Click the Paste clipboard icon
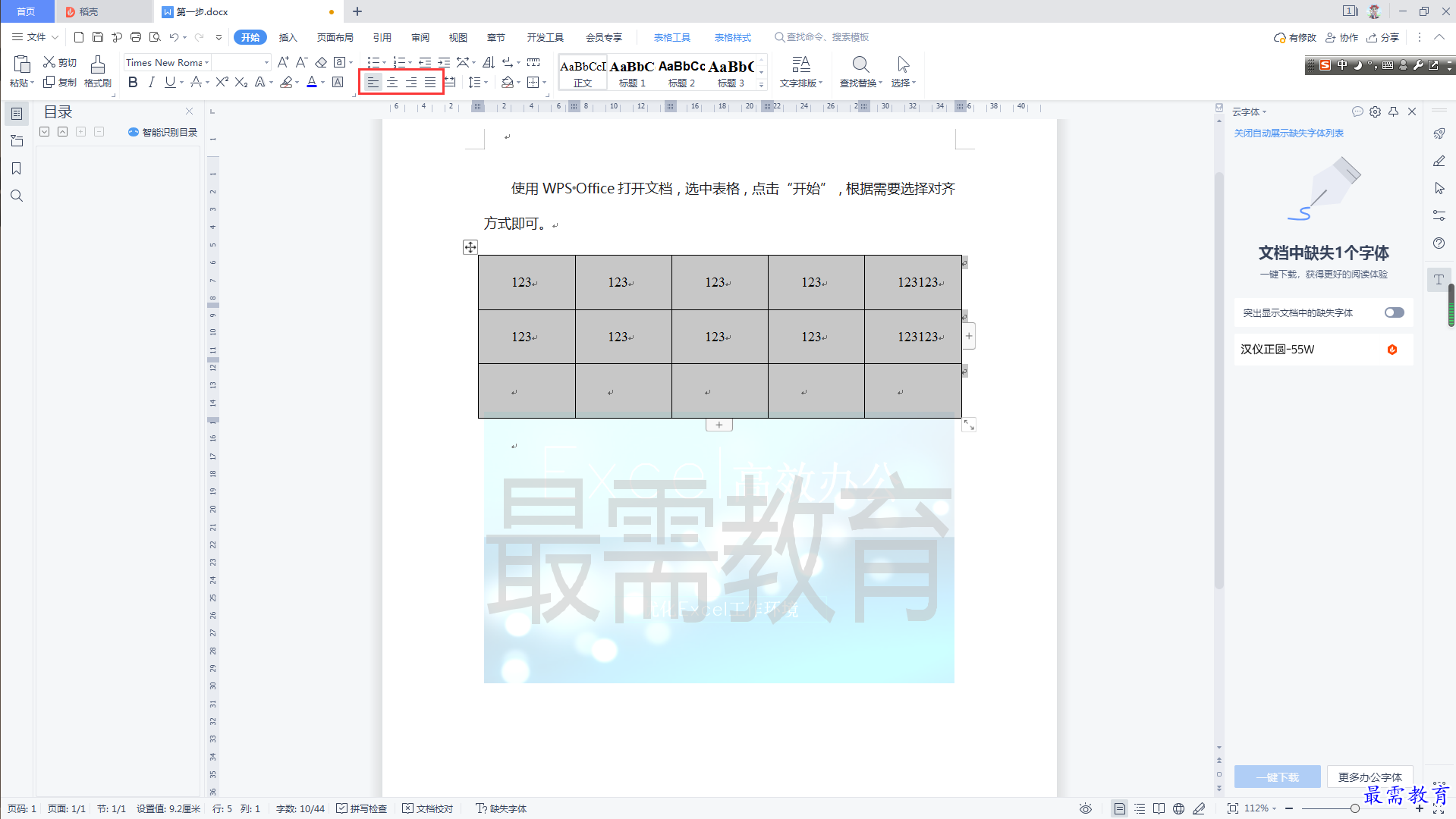 22,64
